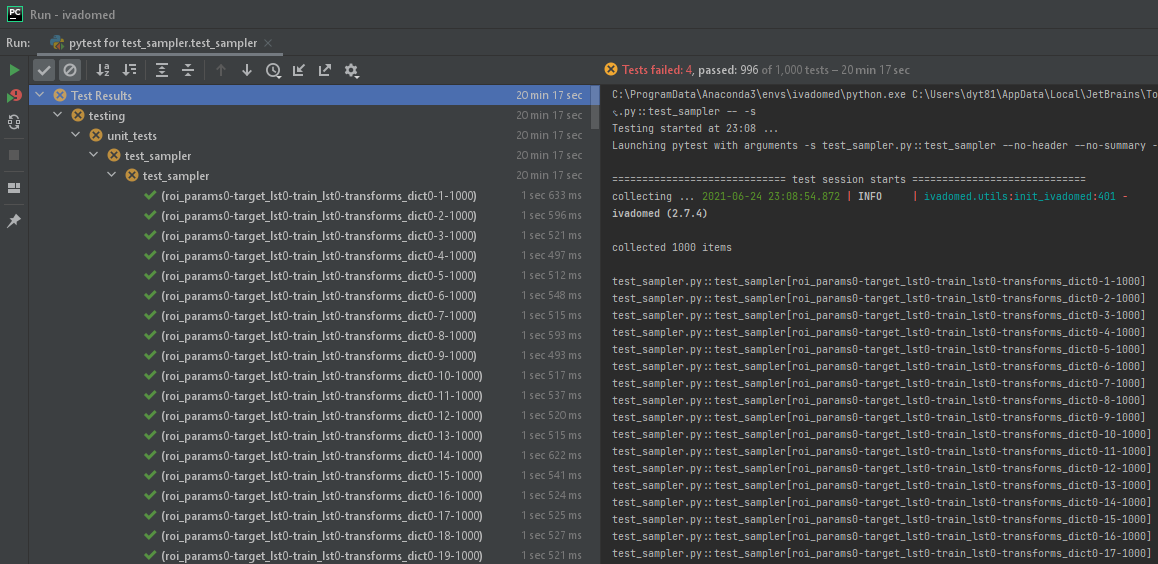Click green check of test dict0-19-1000
Screen dimensions: 1158x564
click(x=150, y=554)
